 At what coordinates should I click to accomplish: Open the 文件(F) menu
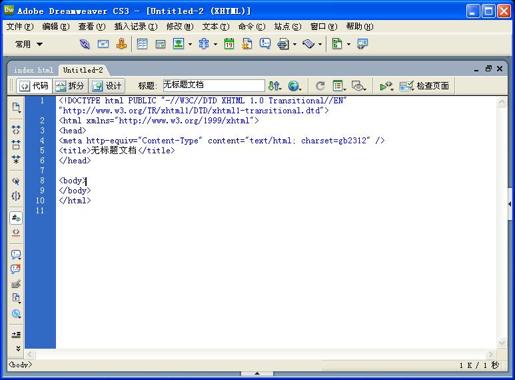click(x=20, y=26)
